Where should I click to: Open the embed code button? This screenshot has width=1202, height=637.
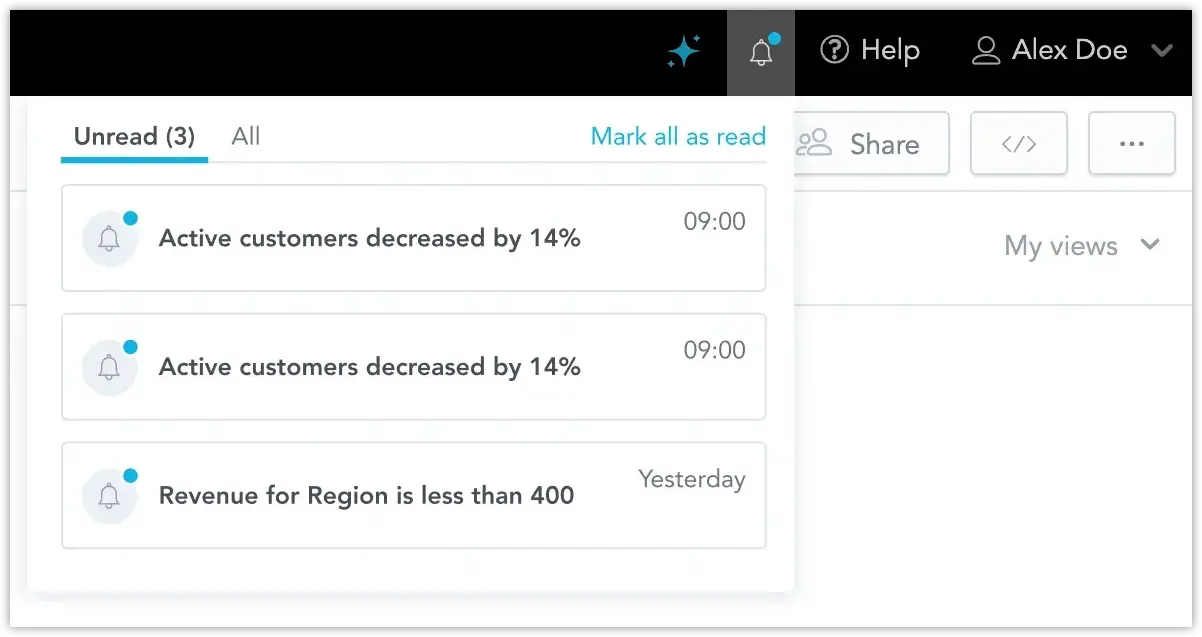pos(1018,144)
